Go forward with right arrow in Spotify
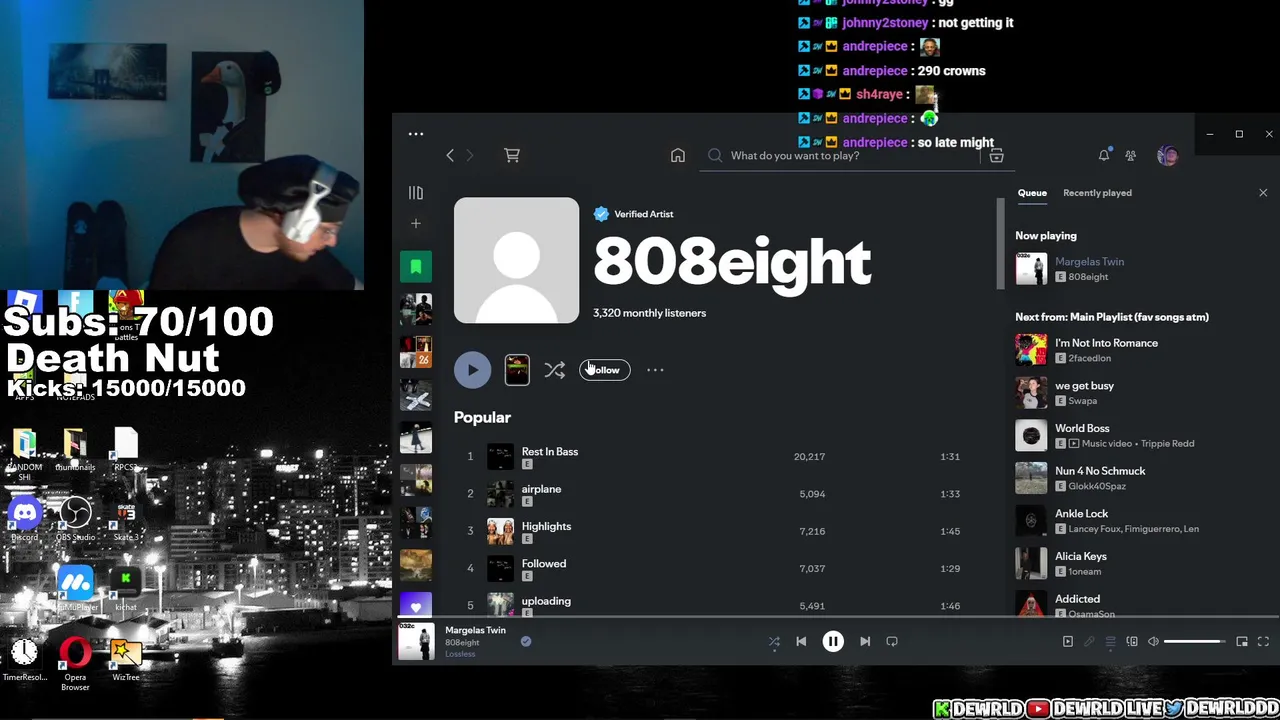This screenshot has height=720, width=1280. [x=470, y=155]
